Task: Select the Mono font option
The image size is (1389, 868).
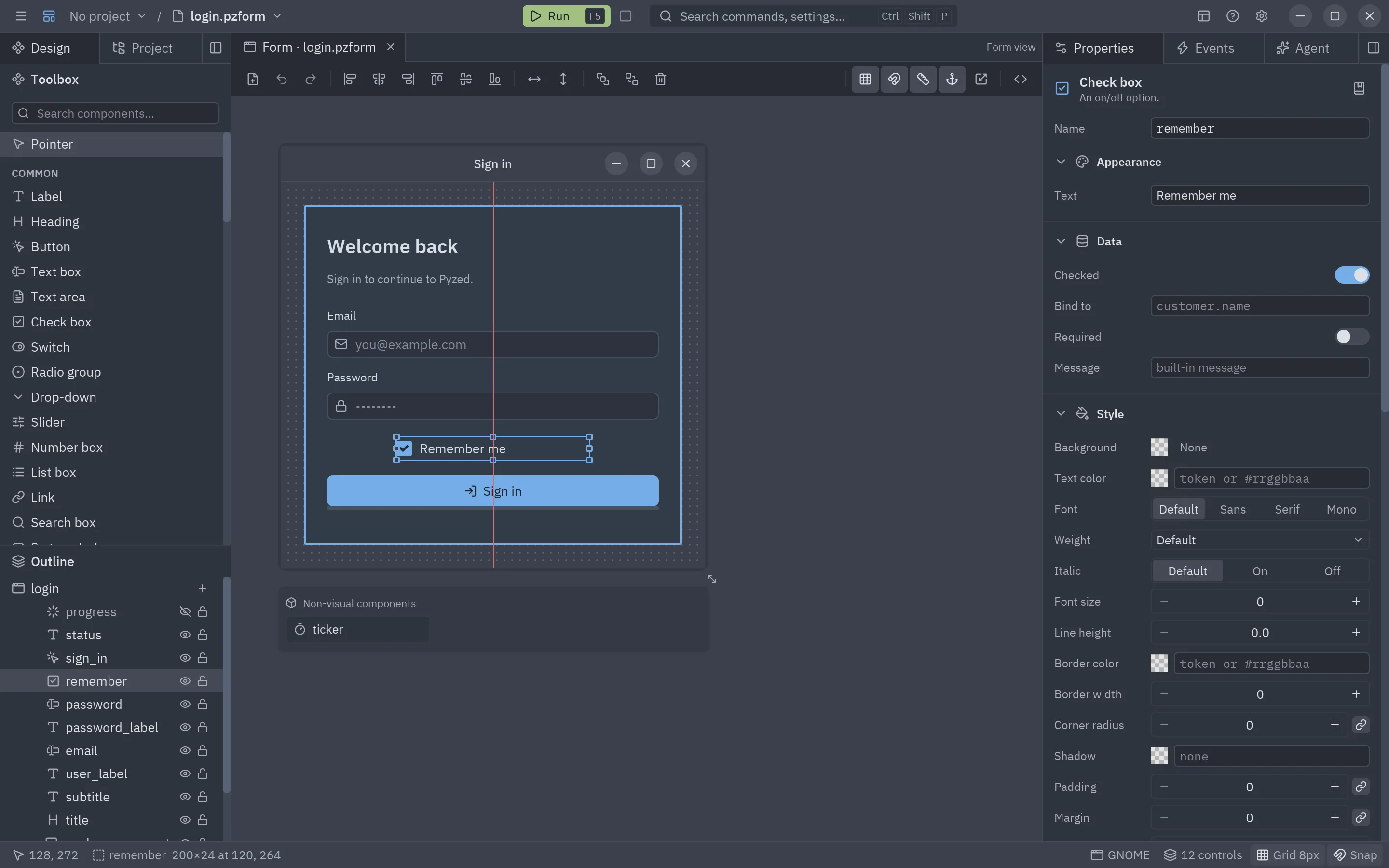Action: point(1341,509)
